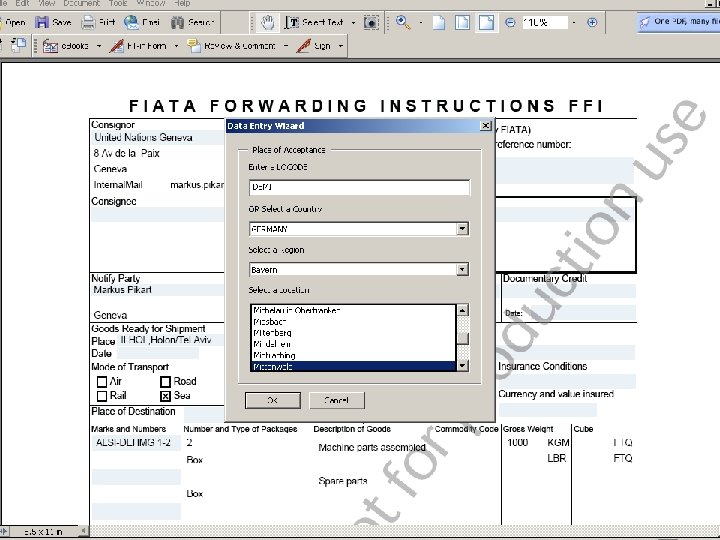Select the Zoom In magnifier tool
The image size is (720, 540).
[x=403, y=22]
